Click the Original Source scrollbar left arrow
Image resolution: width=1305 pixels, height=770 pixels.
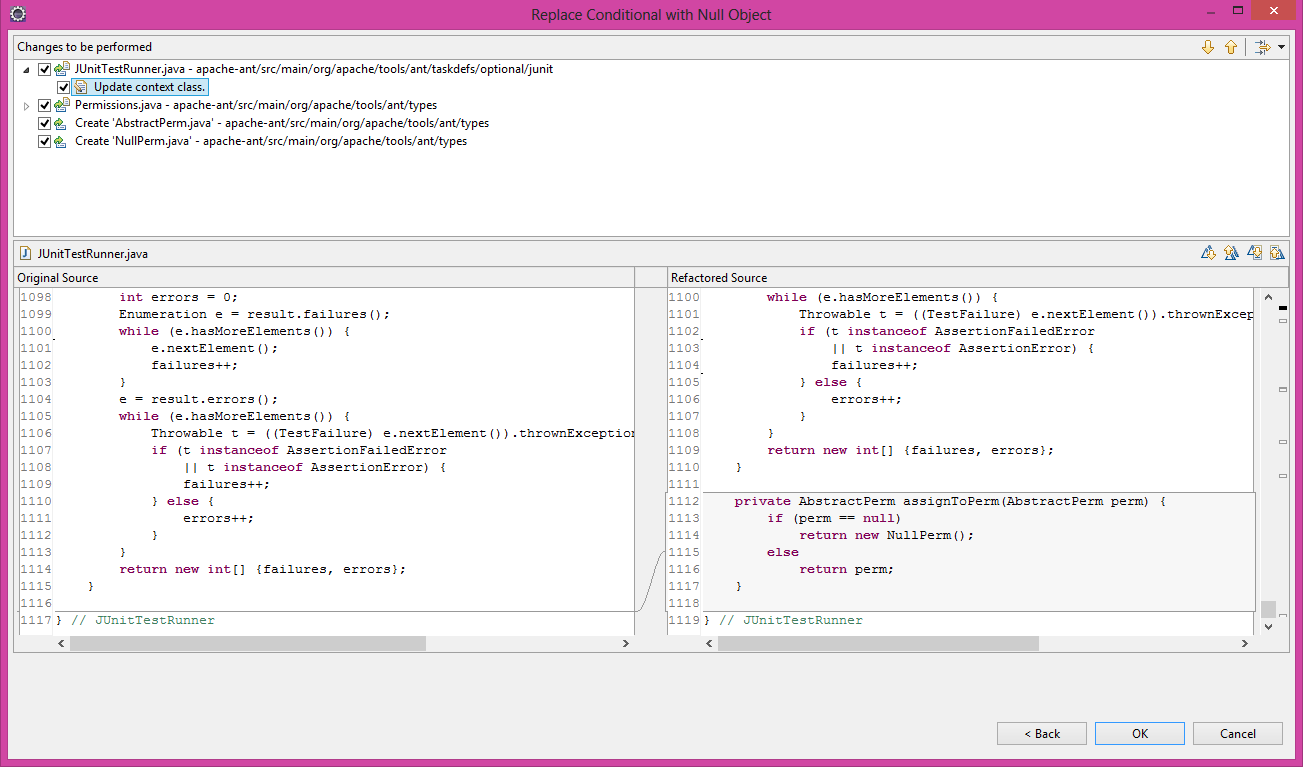pos(61,643)
